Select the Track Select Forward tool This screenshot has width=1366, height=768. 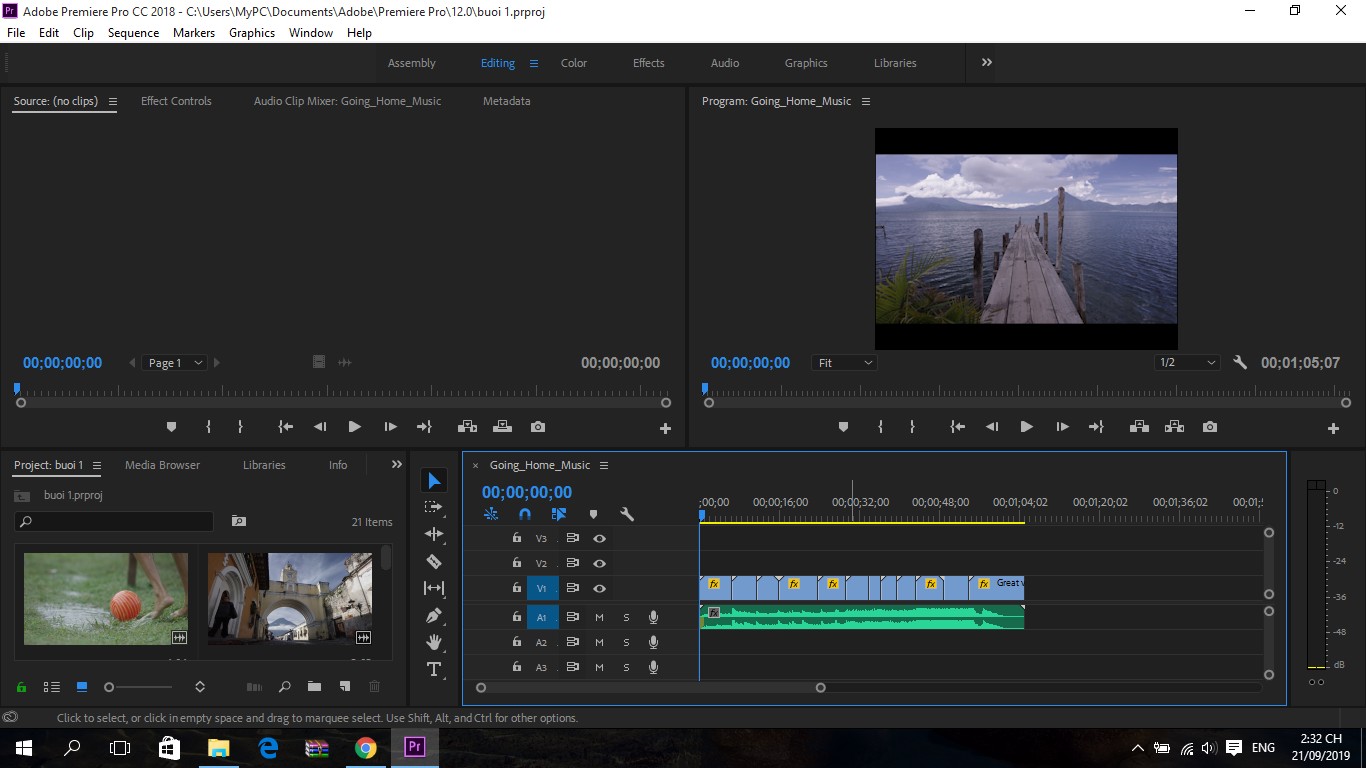tap(434, 507)
